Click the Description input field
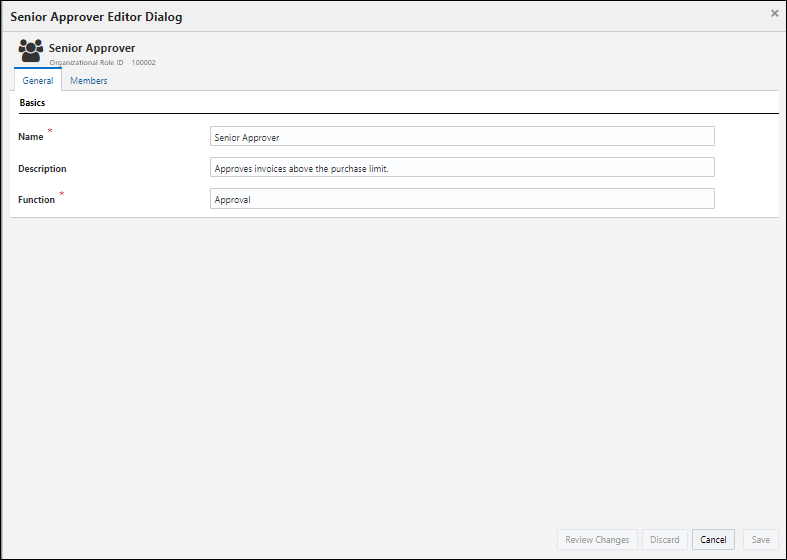 click(x=462, y=168)
